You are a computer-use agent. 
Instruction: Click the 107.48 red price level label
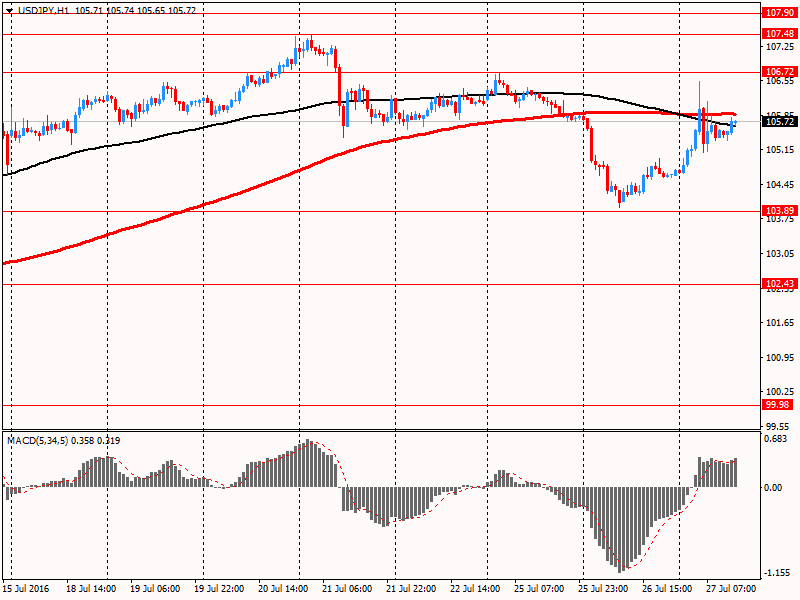pos(779,34)
